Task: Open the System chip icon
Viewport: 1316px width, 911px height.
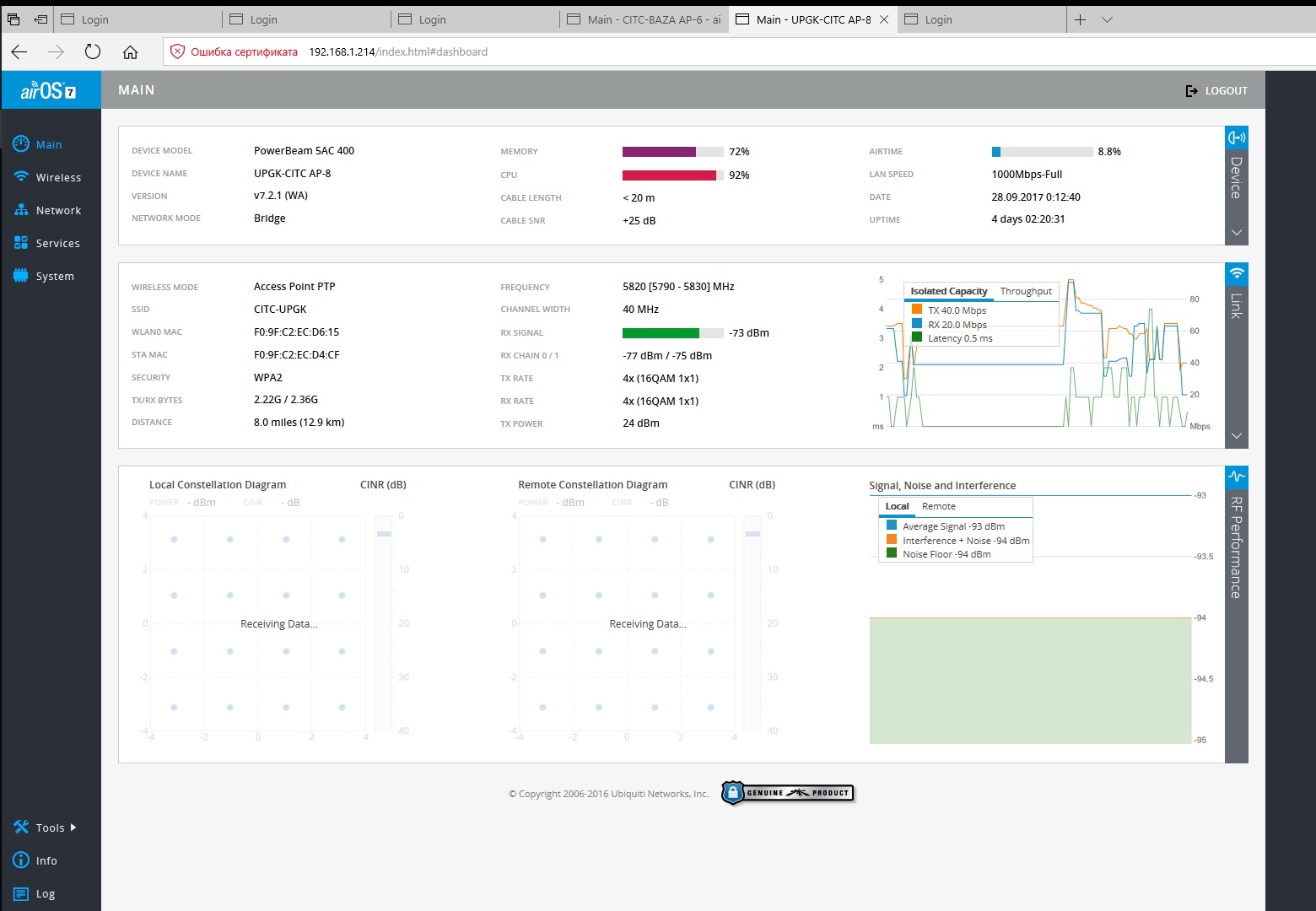Action: pyautogui.click(x=21, y=276)
